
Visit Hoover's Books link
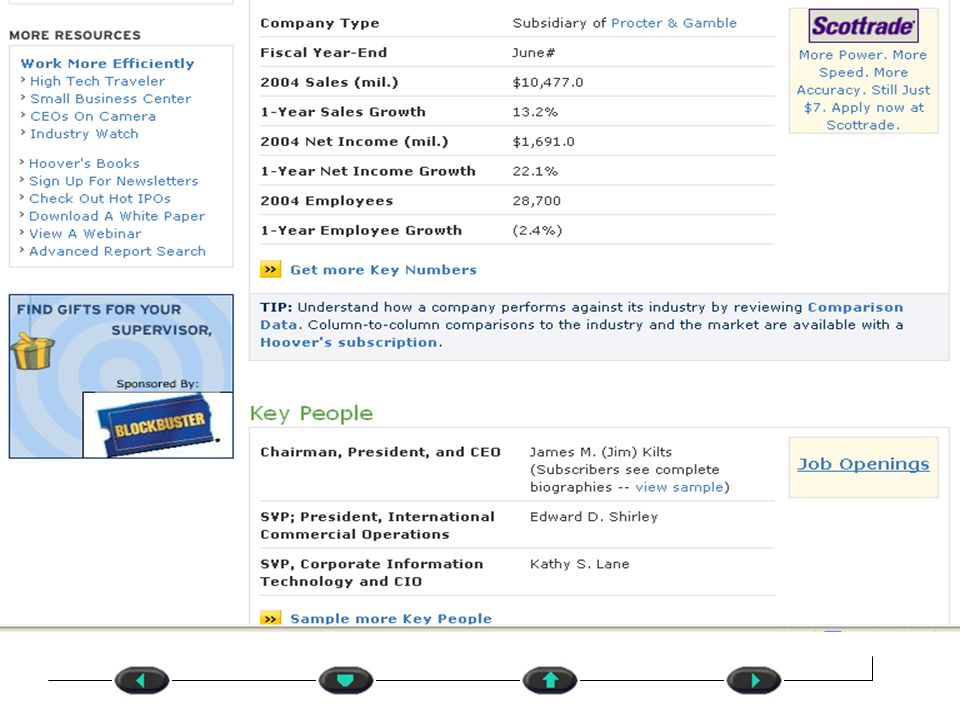[84, 163]
